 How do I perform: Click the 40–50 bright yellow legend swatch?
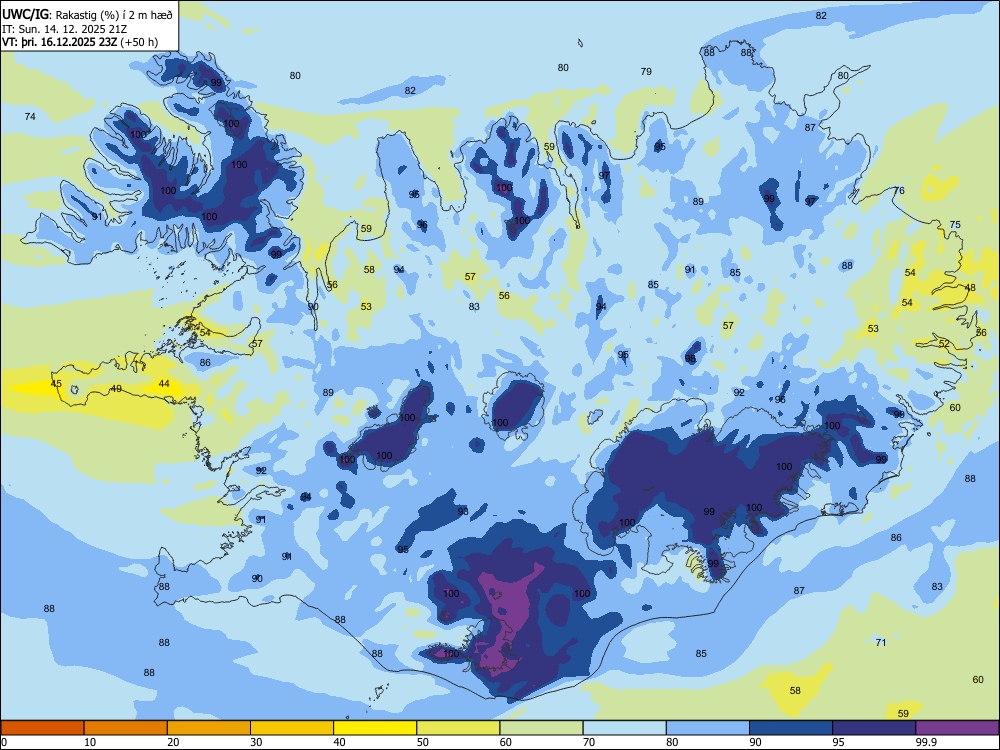[375, 728]
